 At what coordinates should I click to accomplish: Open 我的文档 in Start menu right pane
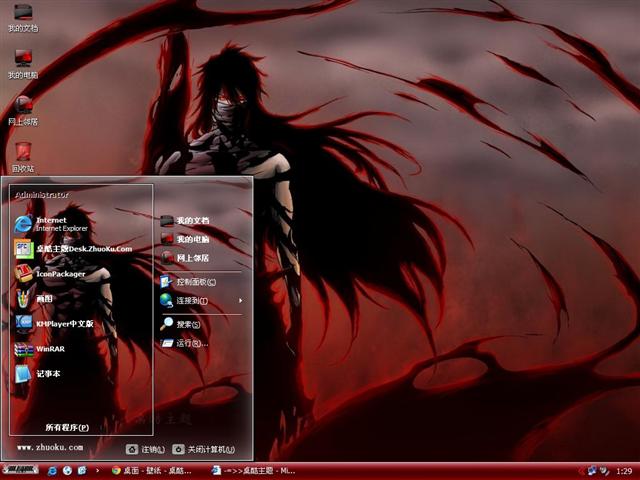pyautogui.click(x=185, y=221)
